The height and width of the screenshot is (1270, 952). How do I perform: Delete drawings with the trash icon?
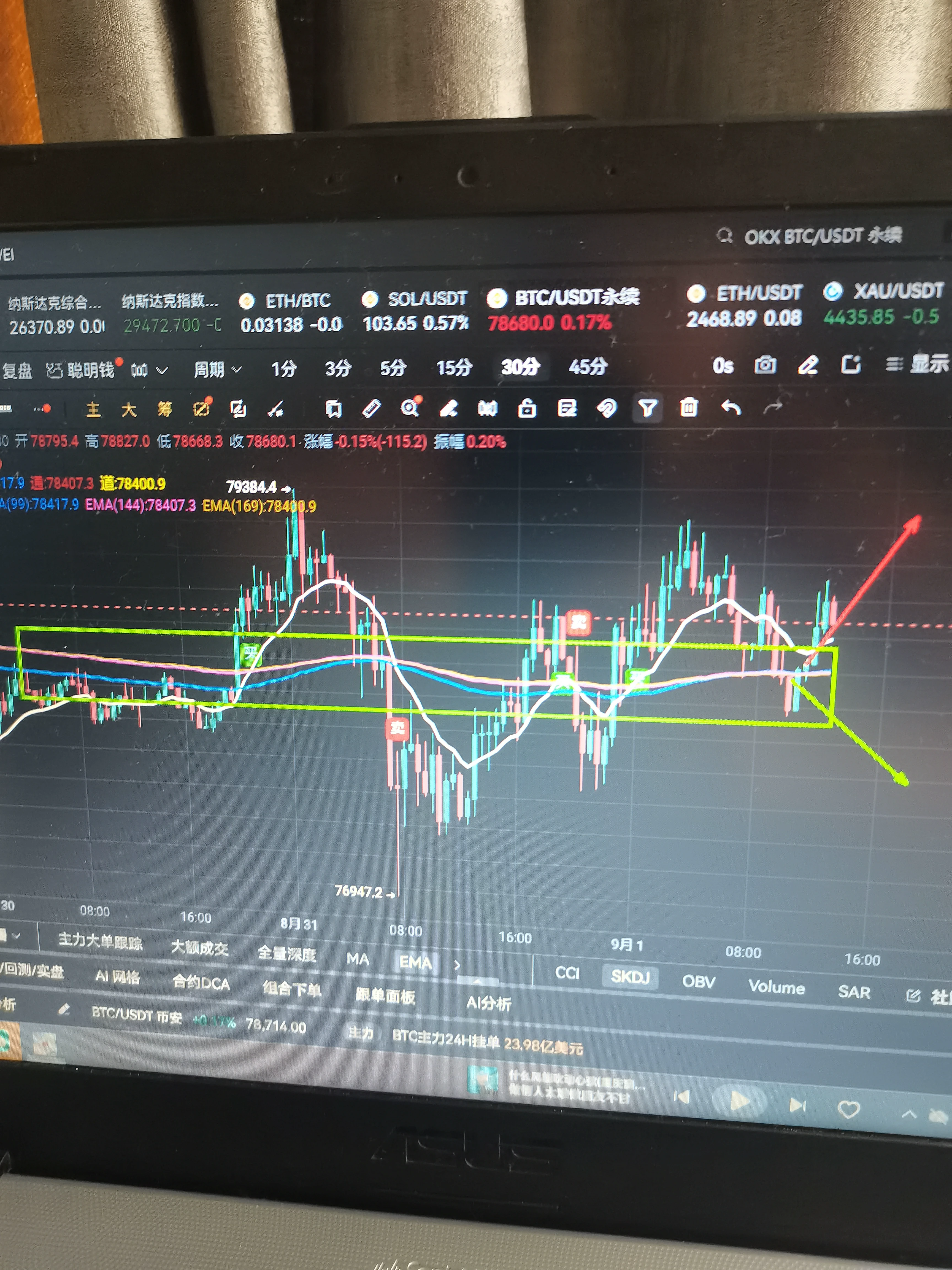(x=689, y=408)
